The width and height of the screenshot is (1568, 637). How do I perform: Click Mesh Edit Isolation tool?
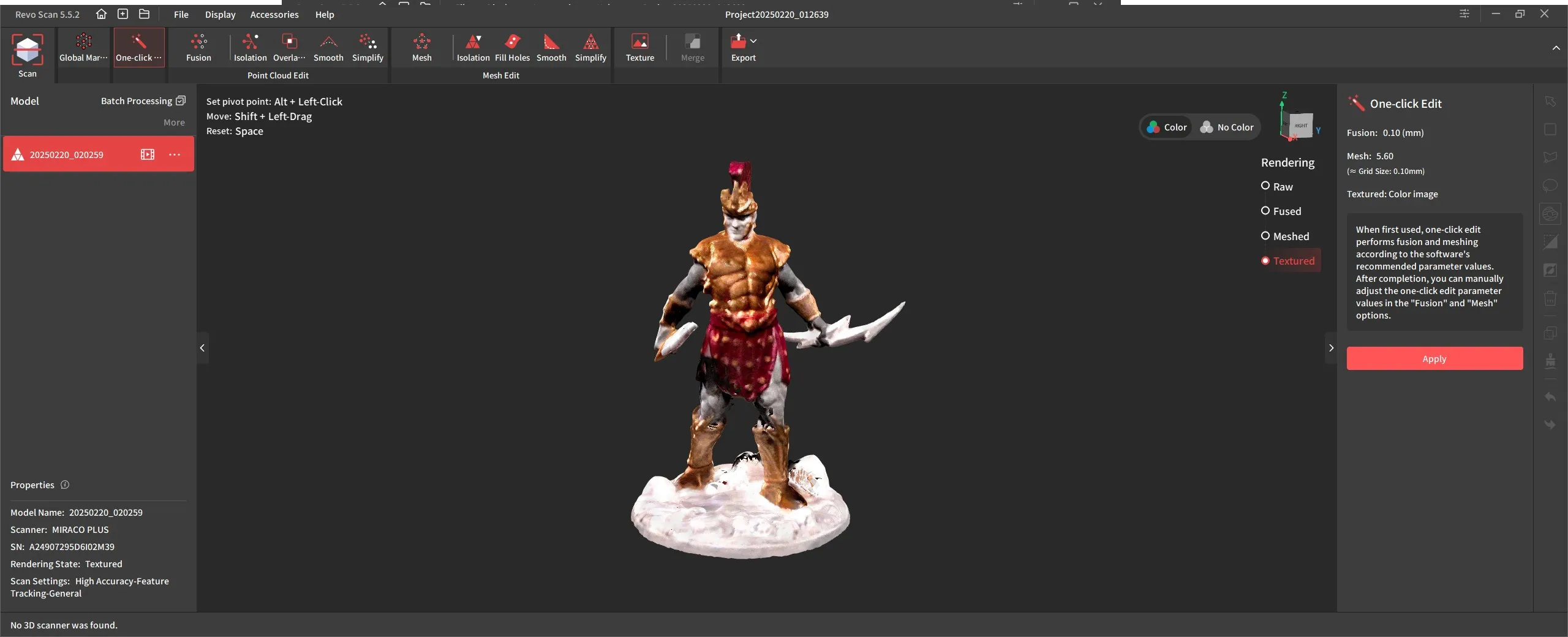point(473,48)
